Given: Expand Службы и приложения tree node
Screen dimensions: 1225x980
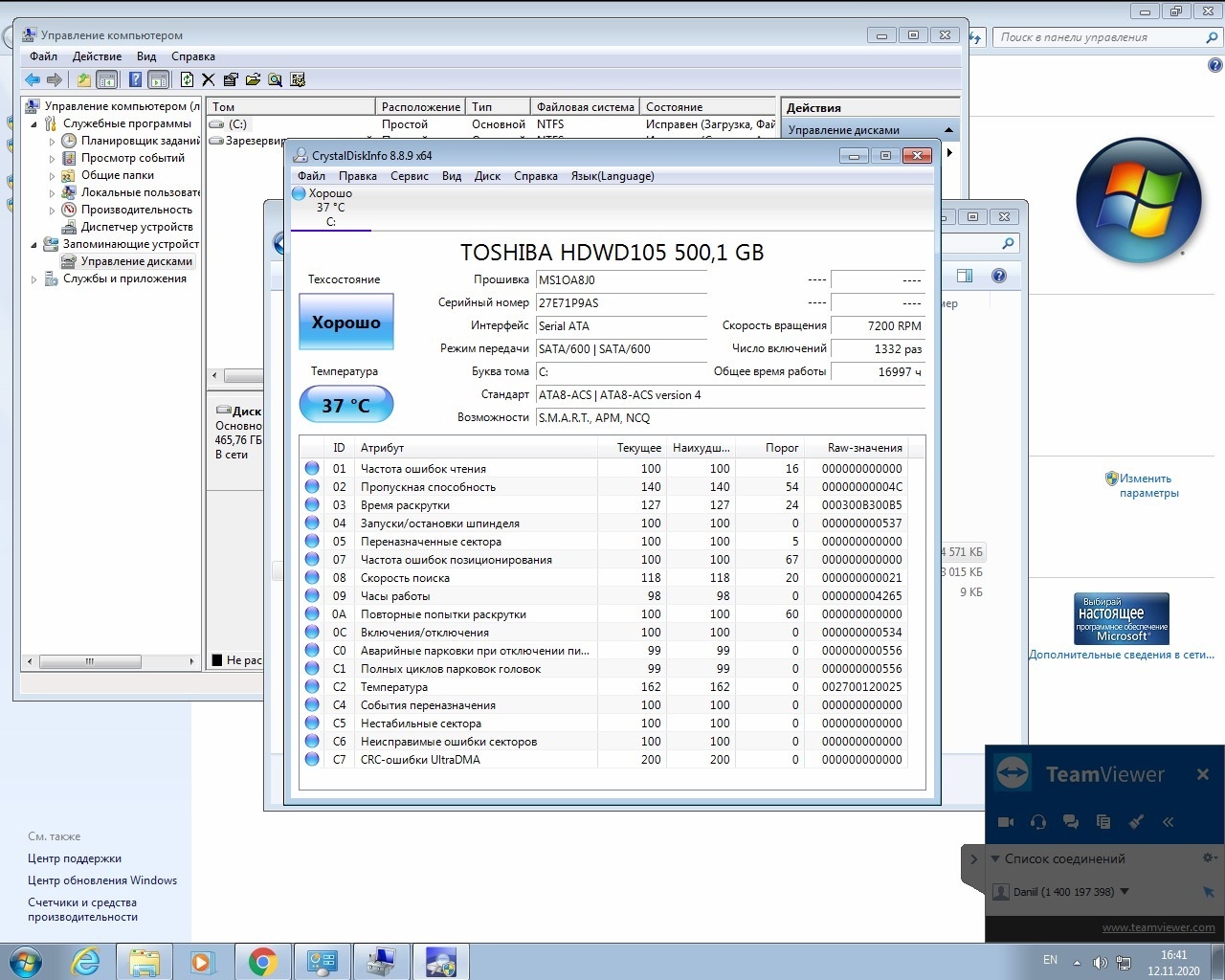Looking at the screenshot, I should click(x=34, y=278).
